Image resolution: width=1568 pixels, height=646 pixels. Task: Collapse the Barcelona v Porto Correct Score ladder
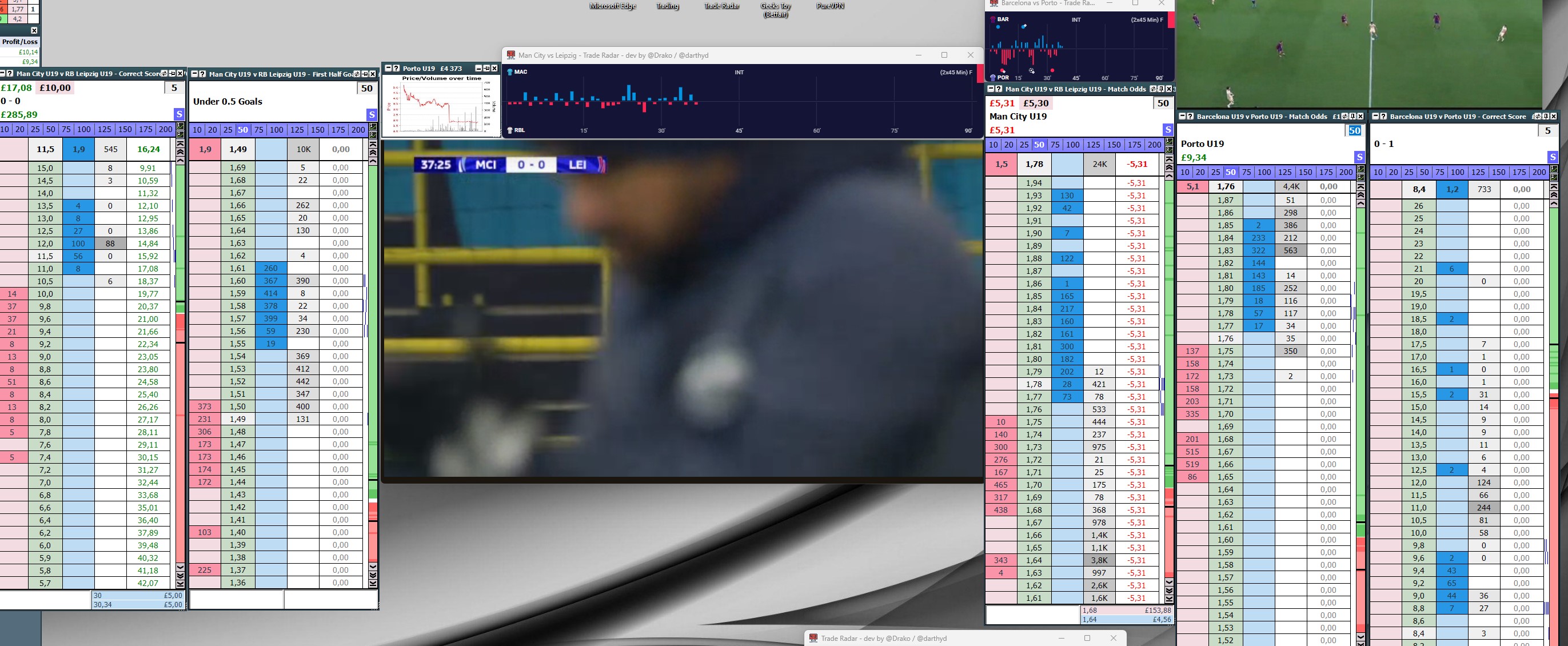coord(1376,116)
